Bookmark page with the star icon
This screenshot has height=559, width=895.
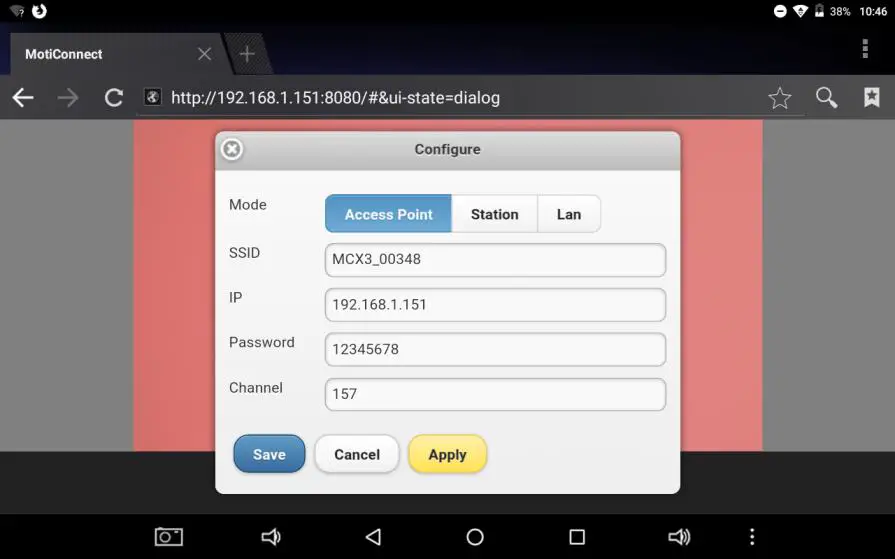coord(780,98)
